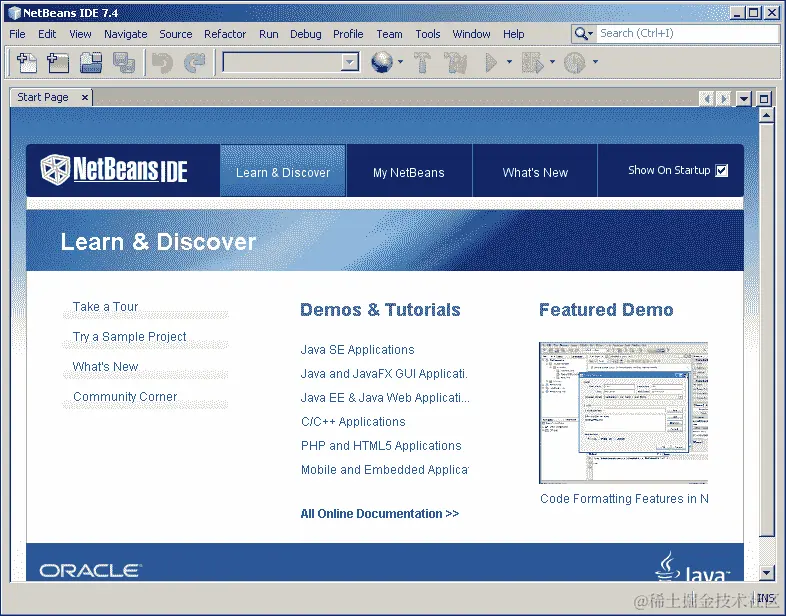Switch to My NetBeans tab
This screenshot has width=786, height=616.
coord(409,170)
